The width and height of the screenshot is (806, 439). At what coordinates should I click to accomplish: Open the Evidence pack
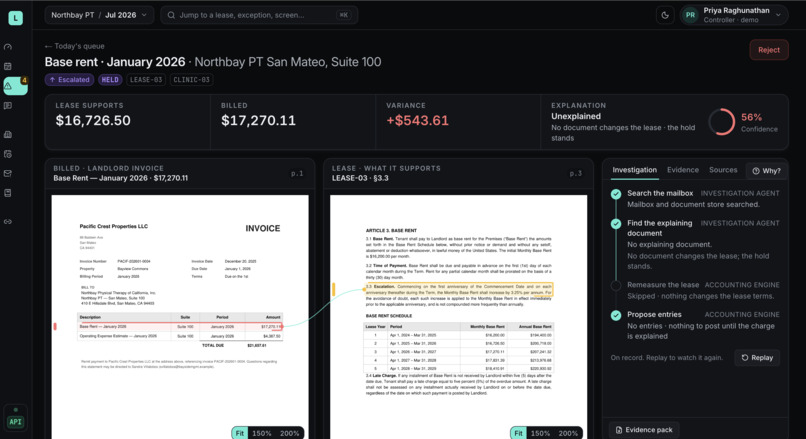coord(644,430)
